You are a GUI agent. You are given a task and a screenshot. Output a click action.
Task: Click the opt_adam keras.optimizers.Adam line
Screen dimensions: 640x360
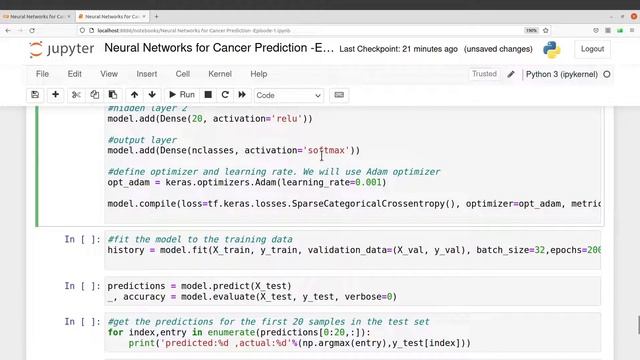[247, 182]
